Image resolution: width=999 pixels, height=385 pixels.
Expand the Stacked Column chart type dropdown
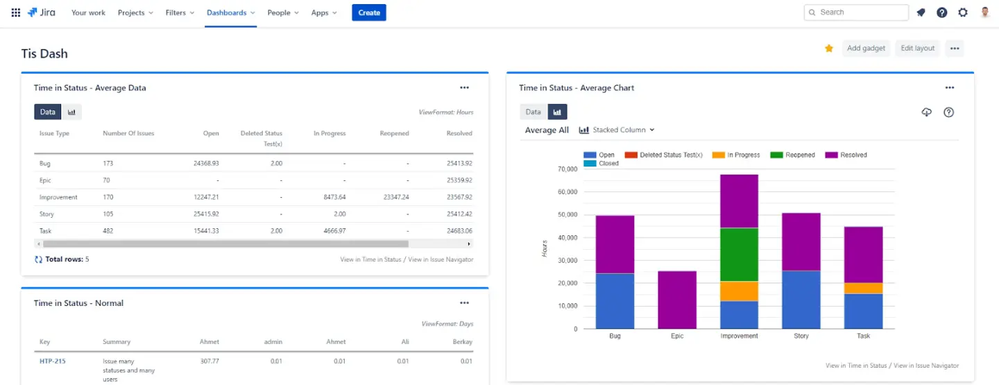click(x=617, y=130)
